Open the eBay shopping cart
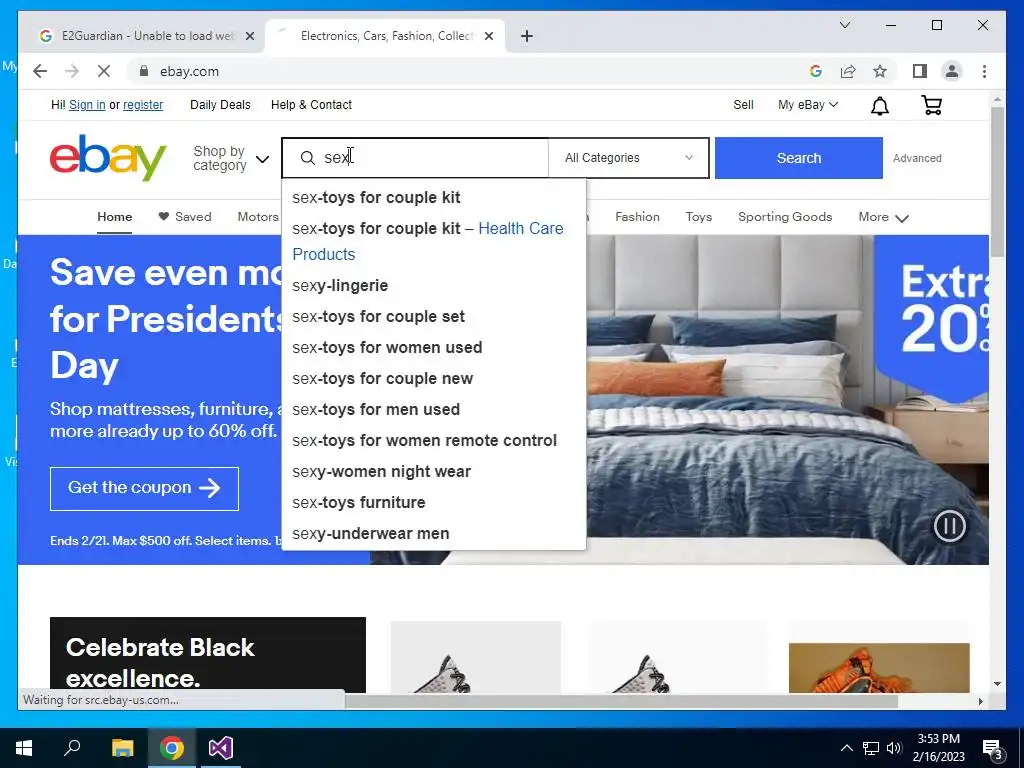The width and height of the screenshot is (1024, 768). (931, 105)
